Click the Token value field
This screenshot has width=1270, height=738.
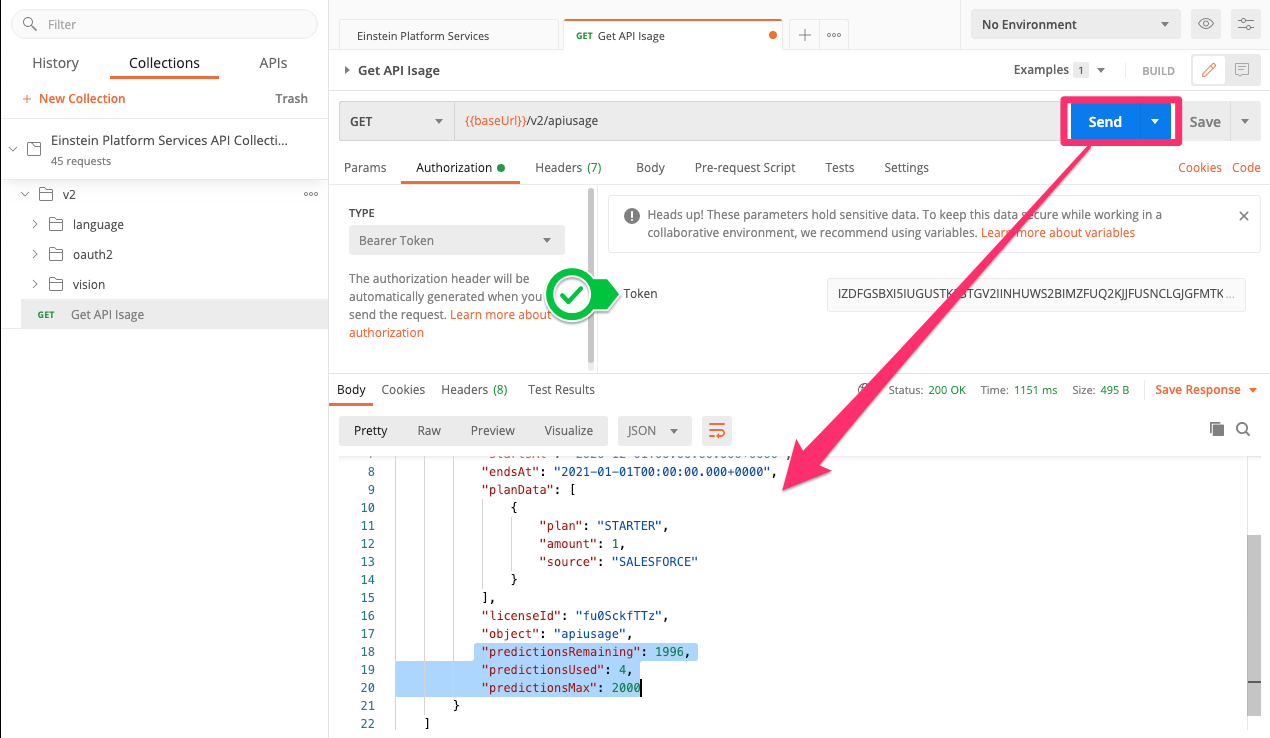(x=1036, y=294)
